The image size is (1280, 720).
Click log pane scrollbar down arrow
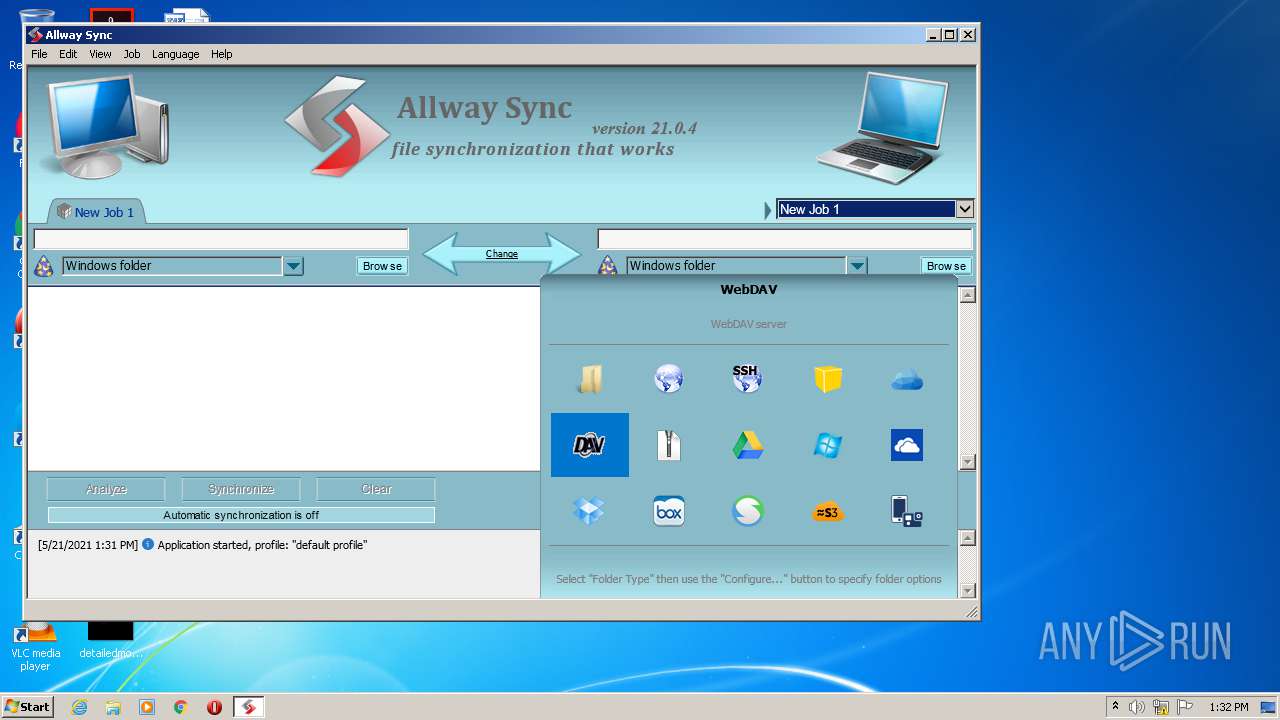[967, 590]
